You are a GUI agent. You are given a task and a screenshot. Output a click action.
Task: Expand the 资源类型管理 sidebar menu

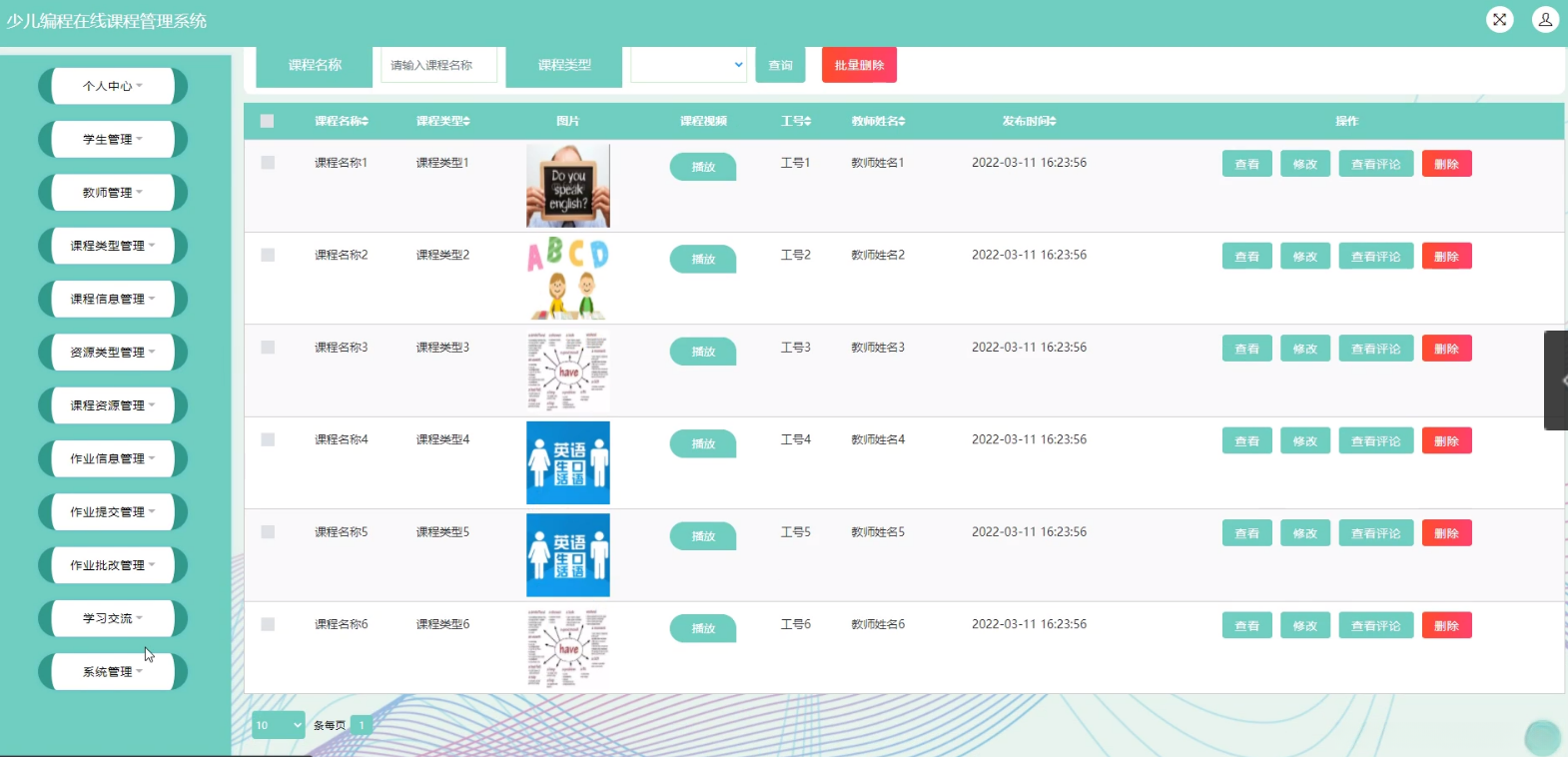tap(113, 352)
